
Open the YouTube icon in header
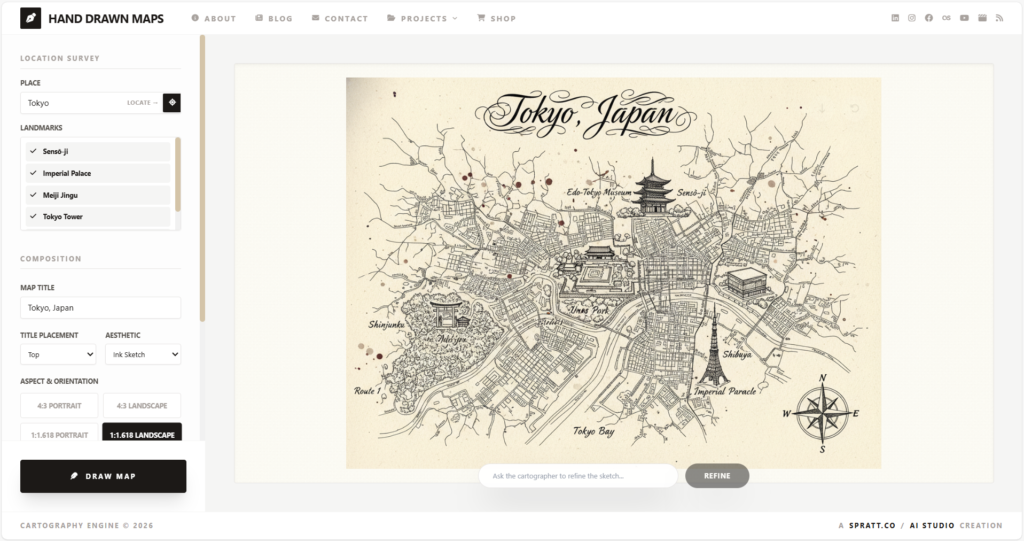click(x=964, y=18)
